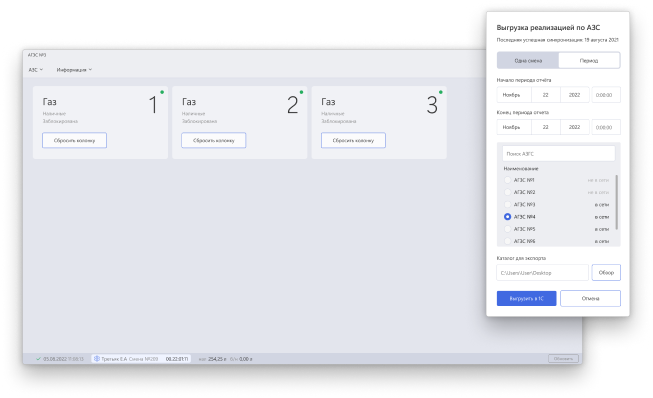Click the export folder path field
This screenshot has width=653, height=398.
point(542,273)
